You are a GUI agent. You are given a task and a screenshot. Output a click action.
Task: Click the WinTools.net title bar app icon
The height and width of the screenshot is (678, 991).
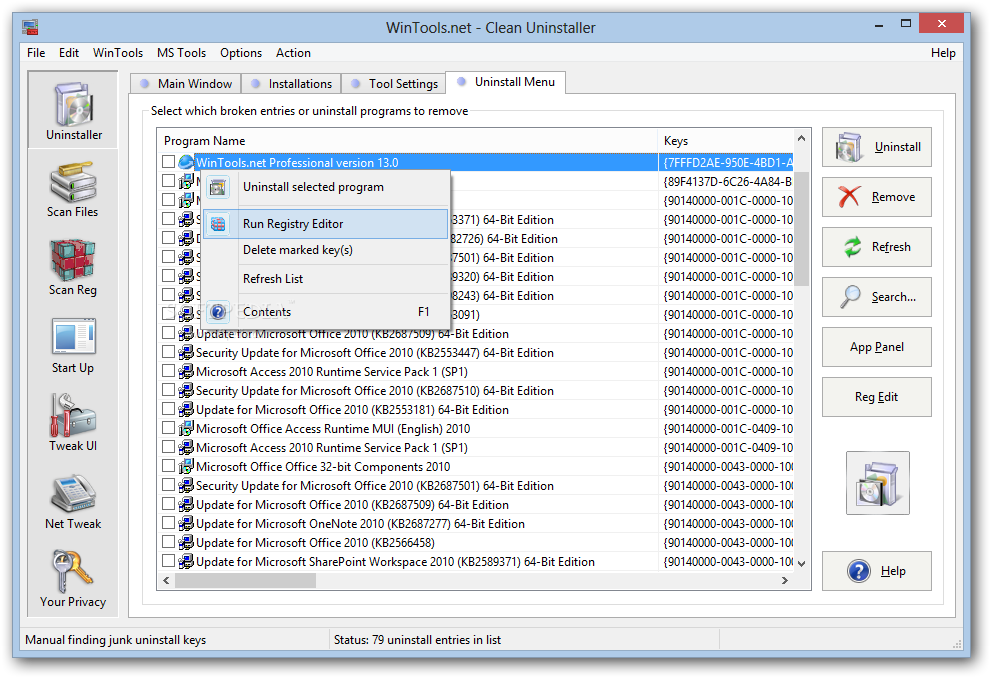point(30,27)
